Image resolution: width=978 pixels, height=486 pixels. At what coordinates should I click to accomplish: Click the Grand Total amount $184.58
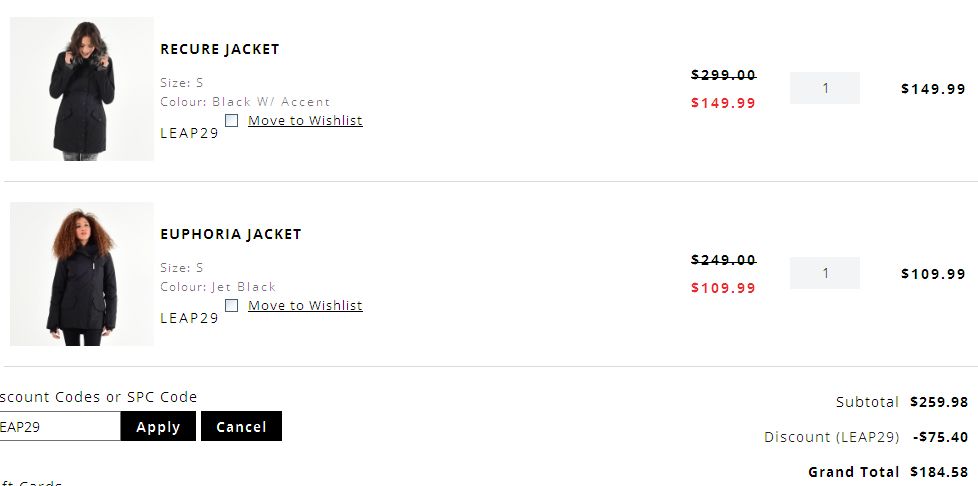point(939,472)
